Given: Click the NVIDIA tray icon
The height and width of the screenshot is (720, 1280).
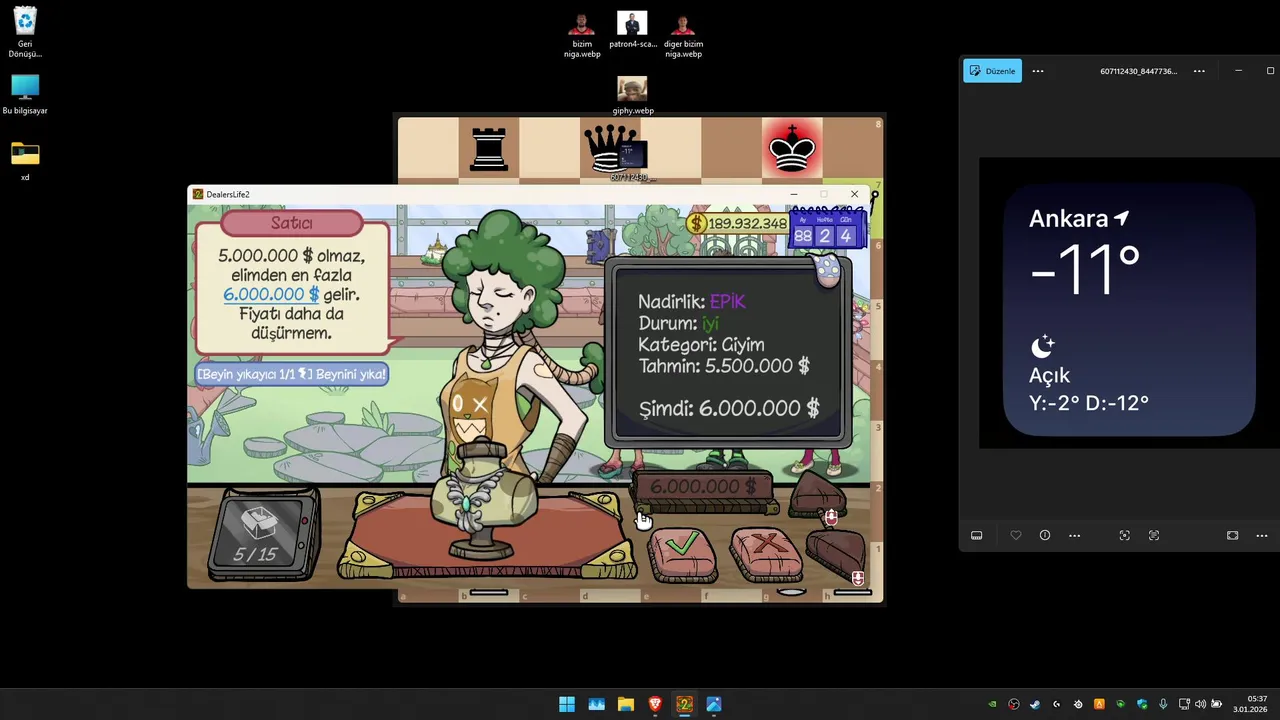Looking at the screenshot, I should pos(992,704).
